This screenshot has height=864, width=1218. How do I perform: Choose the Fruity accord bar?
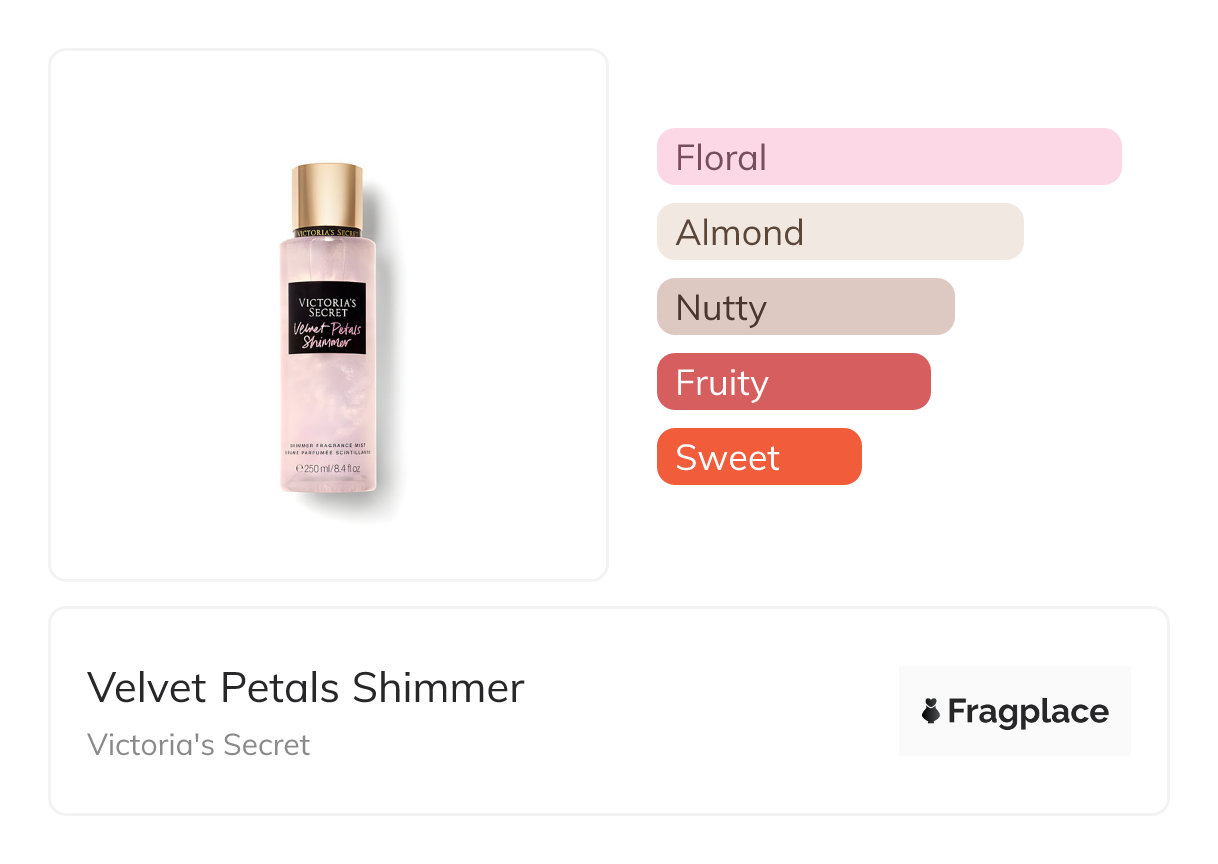(x=793, y=382)
